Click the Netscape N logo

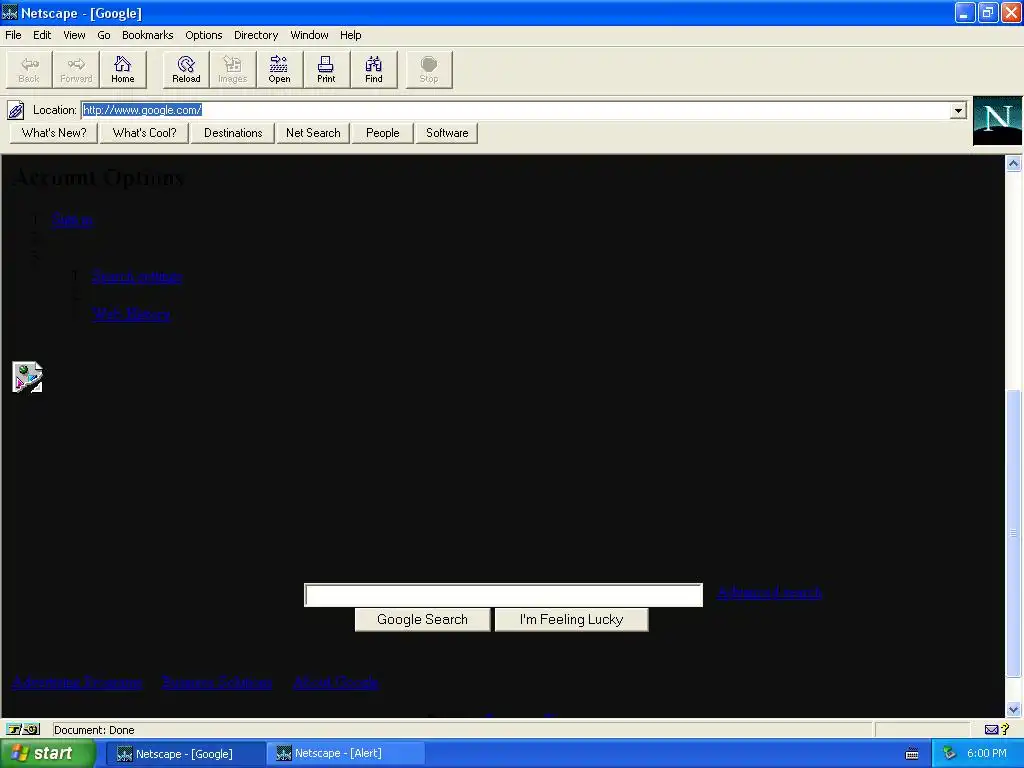coord(997,121)
